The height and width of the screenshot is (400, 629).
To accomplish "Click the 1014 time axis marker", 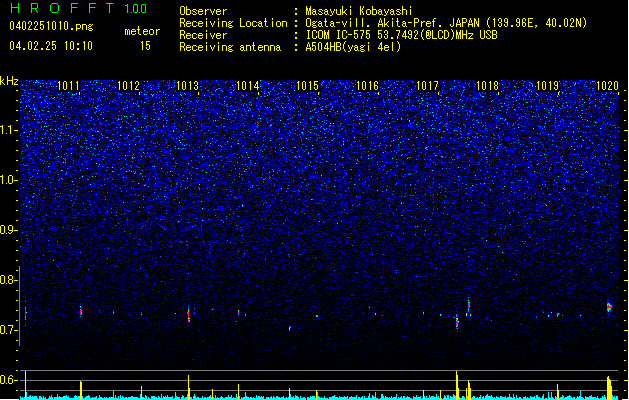I will click(x=248, y=86).
